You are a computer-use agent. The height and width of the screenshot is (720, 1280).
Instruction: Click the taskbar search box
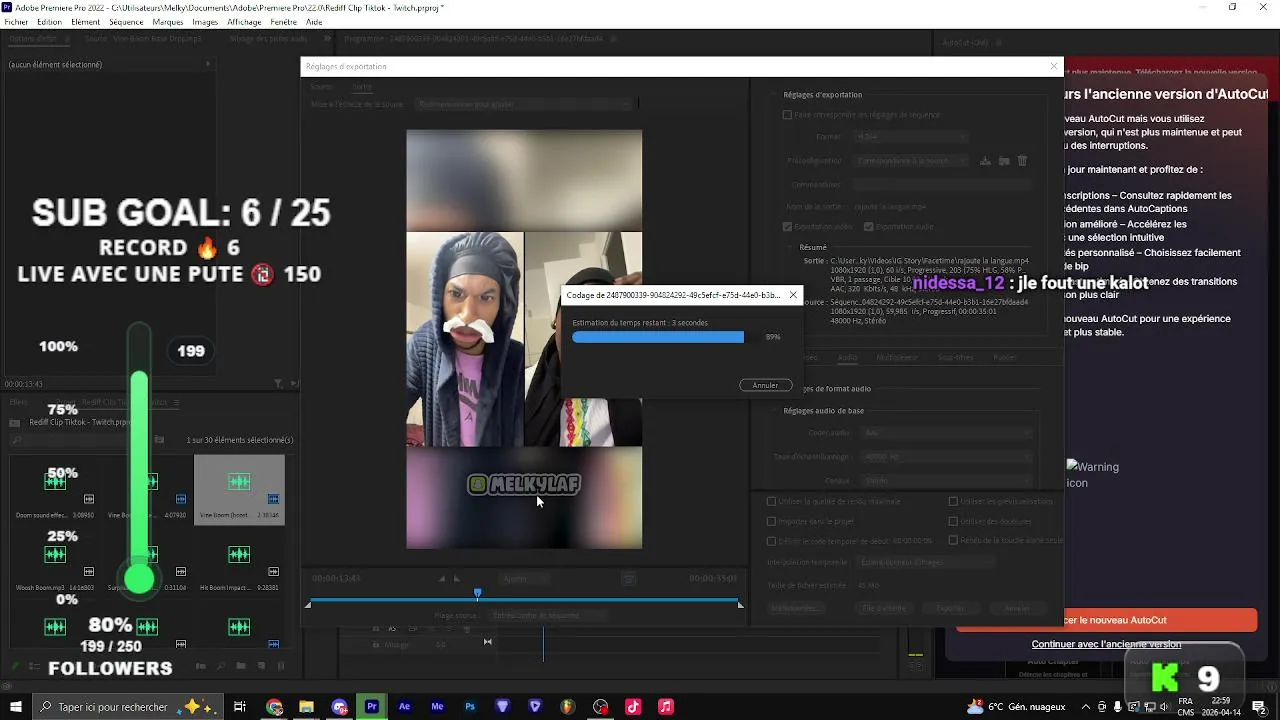[x=127, y=707]
